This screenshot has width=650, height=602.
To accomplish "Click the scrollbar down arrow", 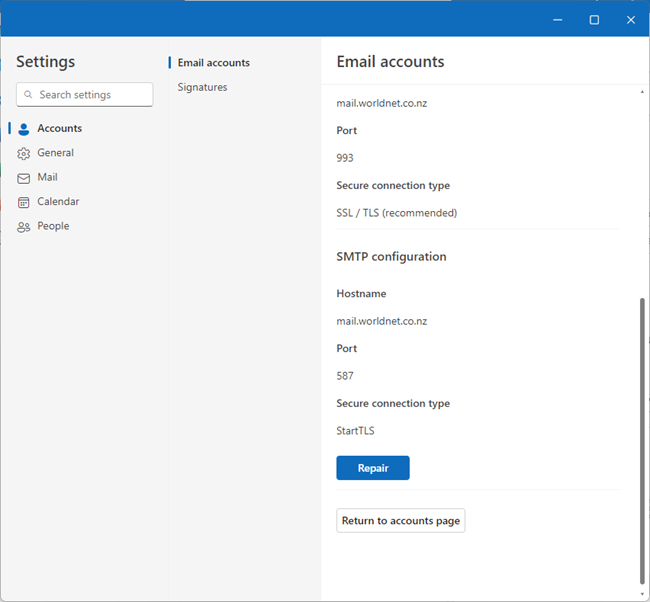I will pyautogui.click(x=642, y=595).
